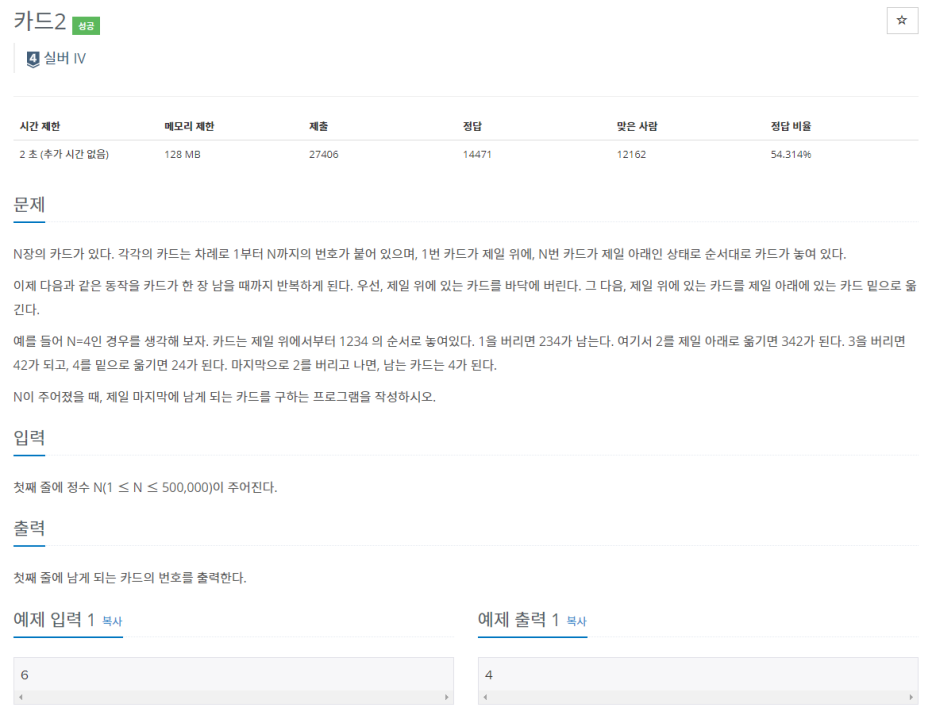Click the 문제 section heading
The image size is (936, 719).
coord(29,205)
